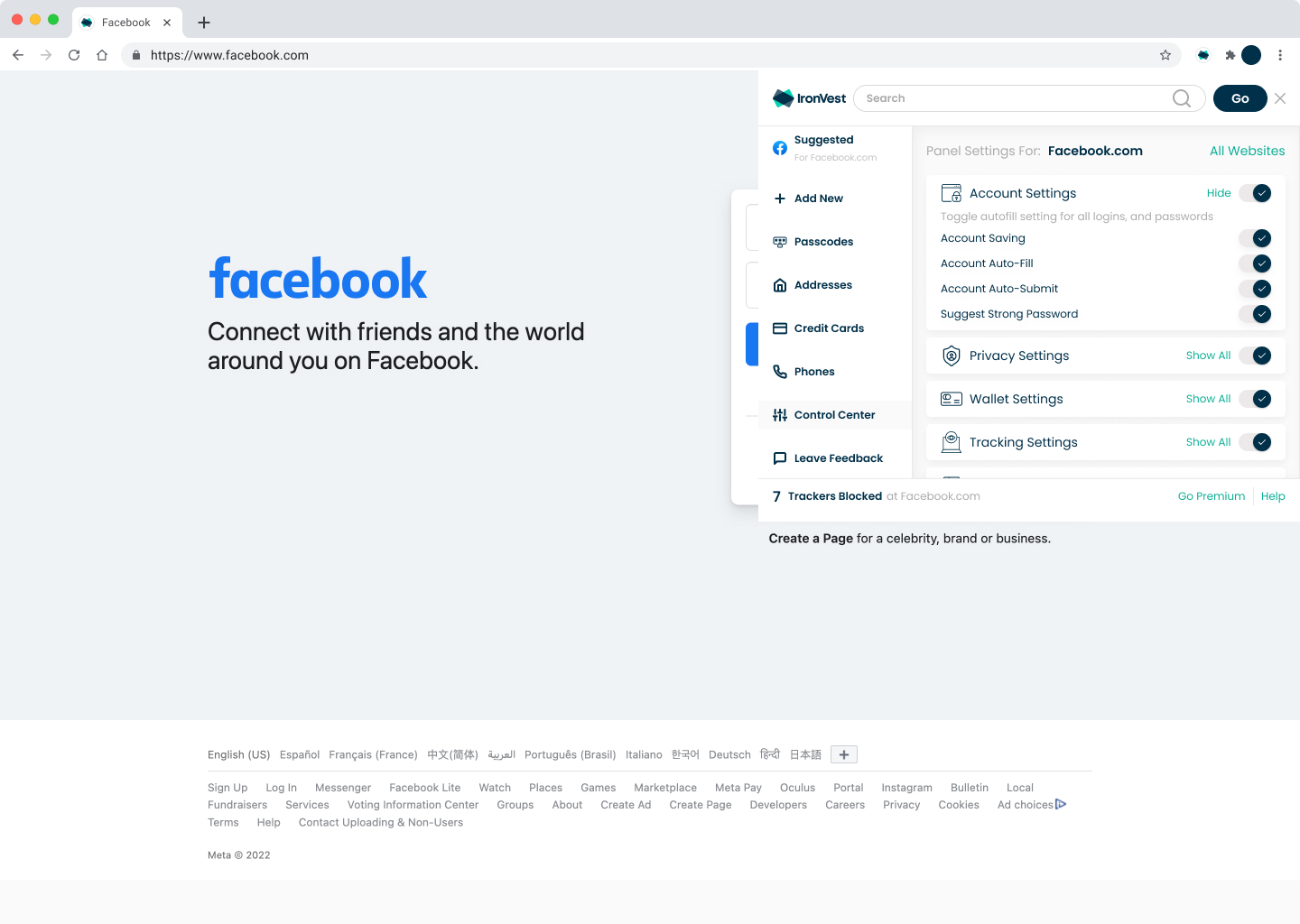Expand Privacy Settings with Show All
The image size is (1300, 924).
[1208, 356]
